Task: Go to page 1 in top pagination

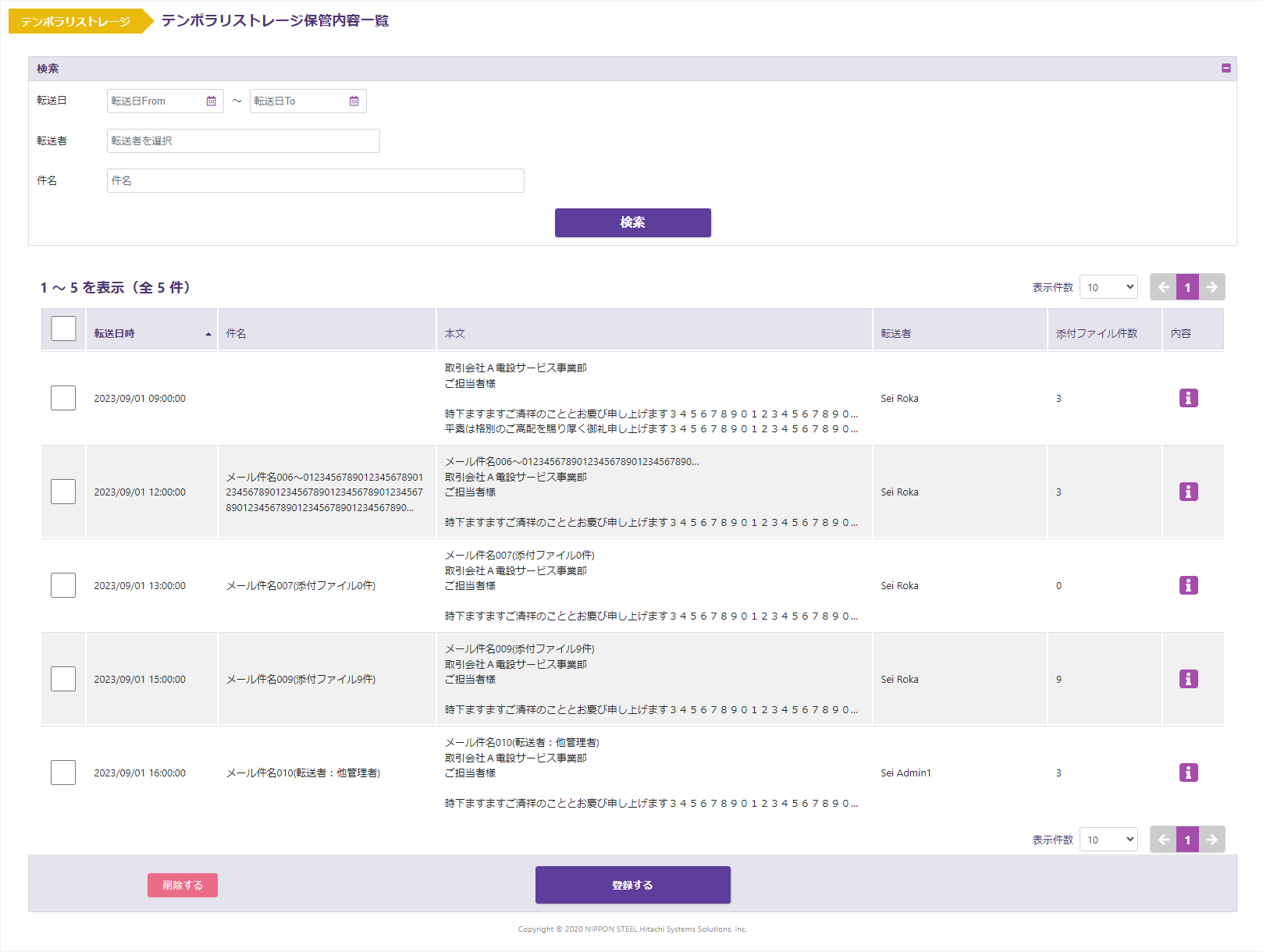Action: pyautogui.click(x=1187, y=287)
